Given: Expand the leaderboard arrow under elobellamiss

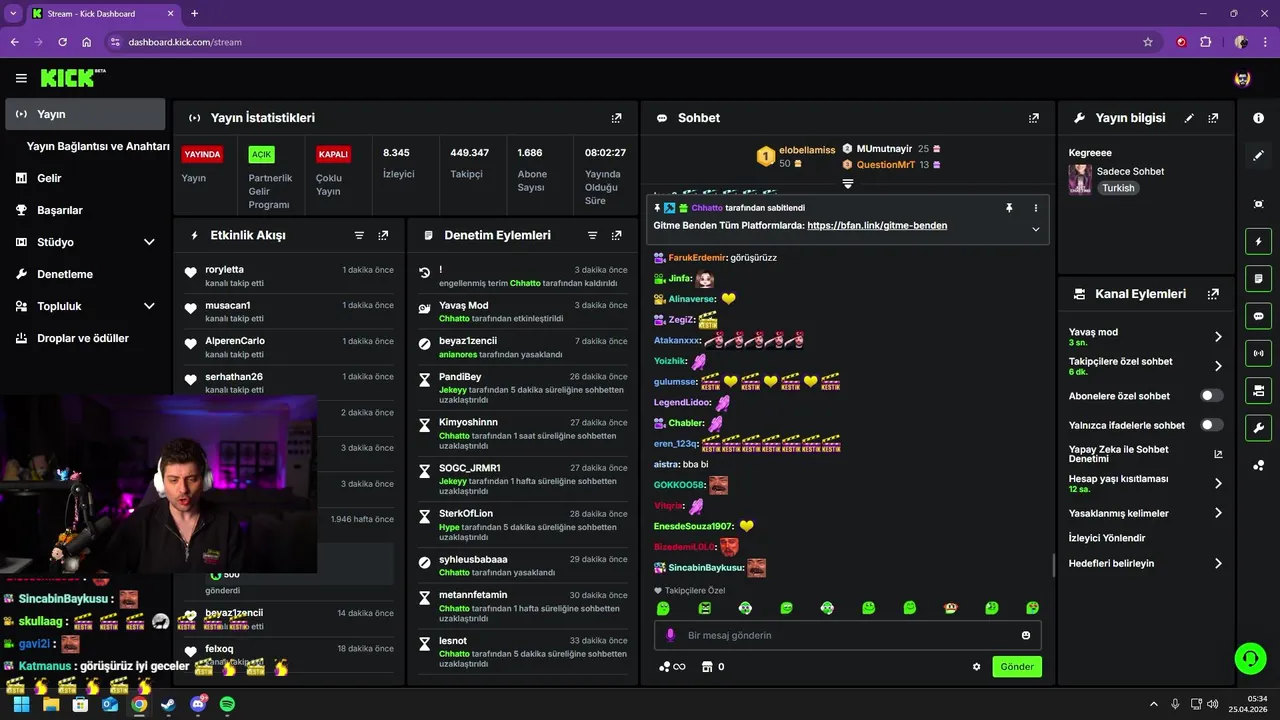Looking at the screenshot, I should (847, 184).
